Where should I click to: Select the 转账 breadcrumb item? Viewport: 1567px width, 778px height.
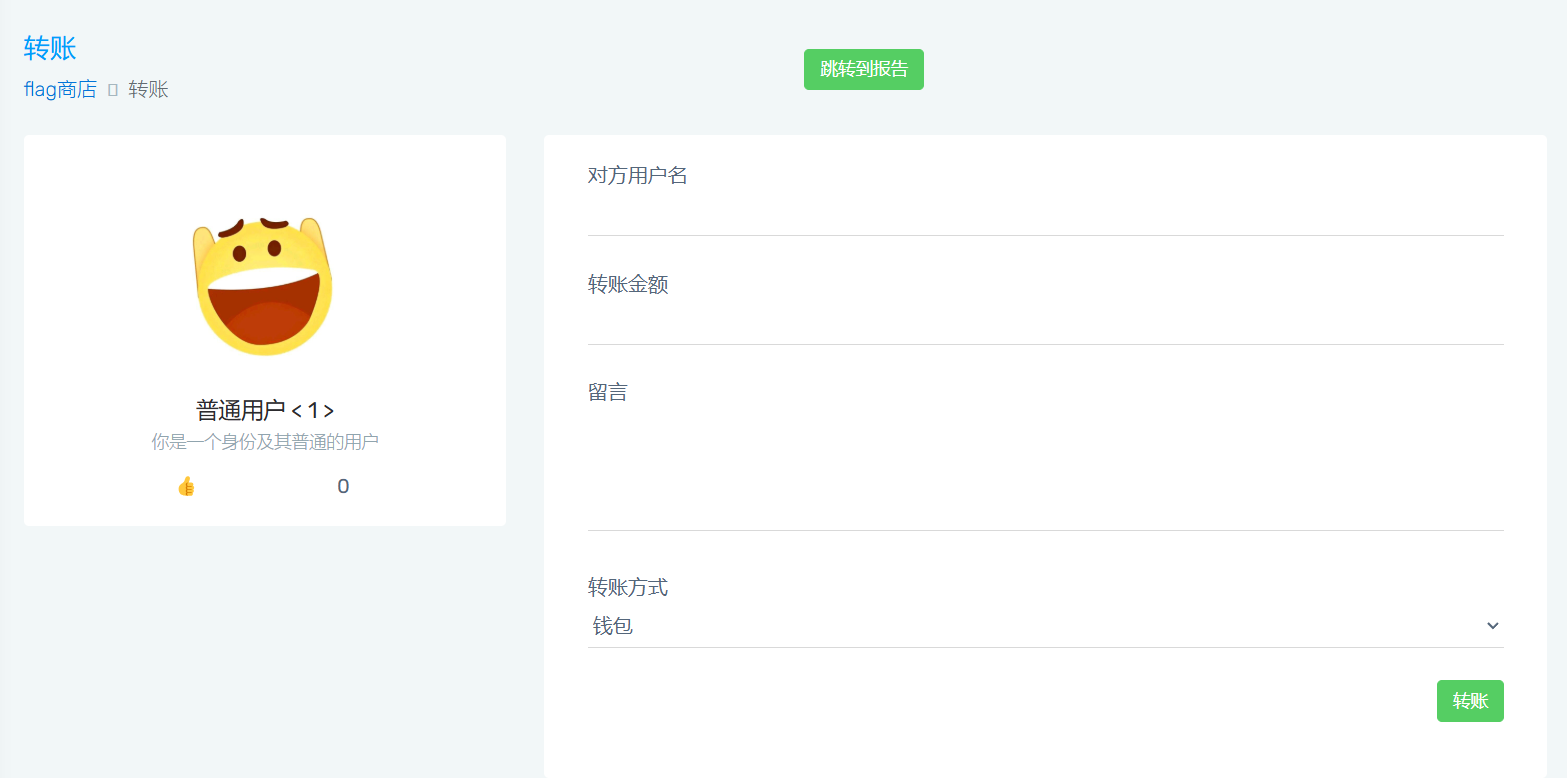(148, 89)
